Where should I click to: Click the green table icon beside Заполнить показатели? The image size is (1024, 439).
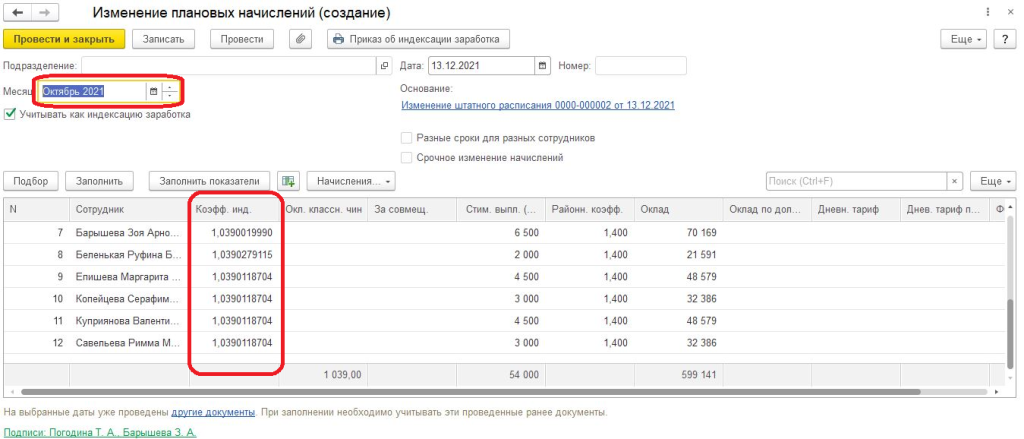(289, 182)
